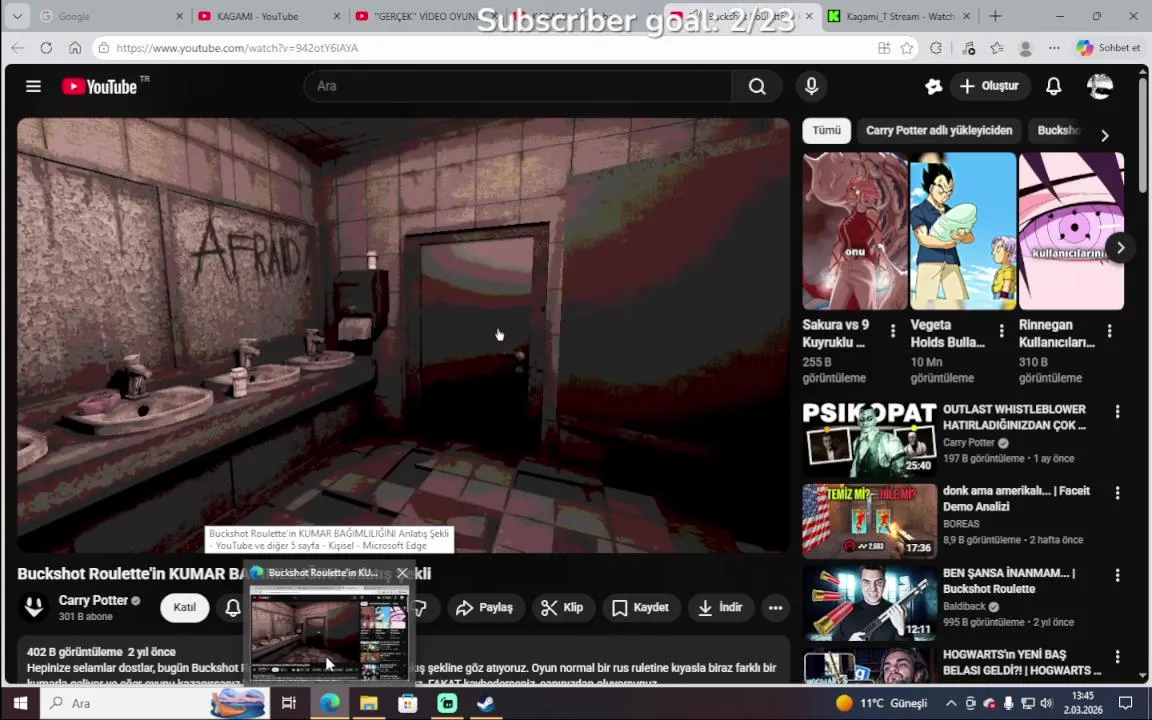
Task: Open Windows Start menu
Action: (20, 703)
